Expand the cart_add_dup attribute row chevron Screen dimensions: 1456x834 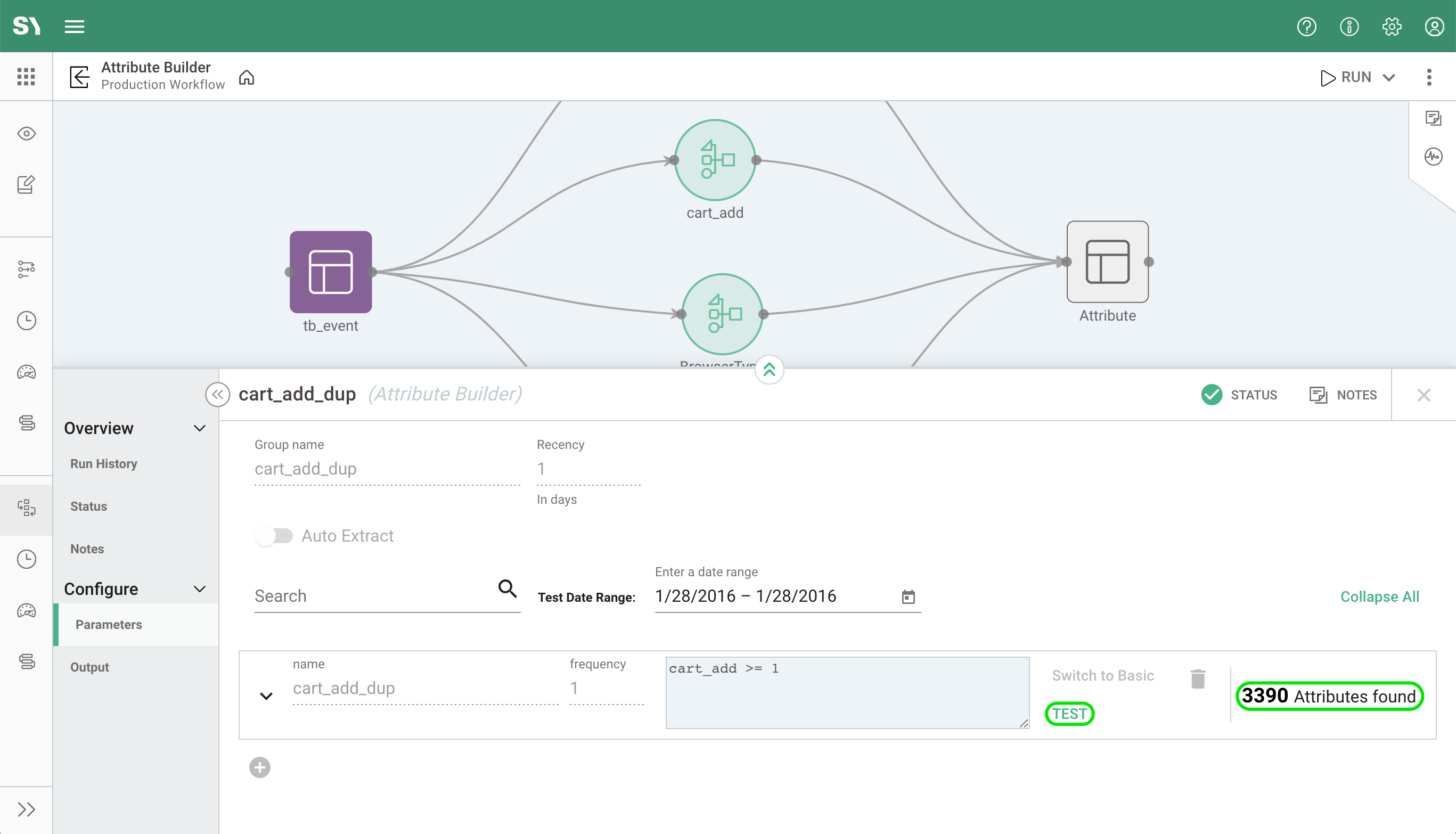pyautogui.click(x=266, y=696)
